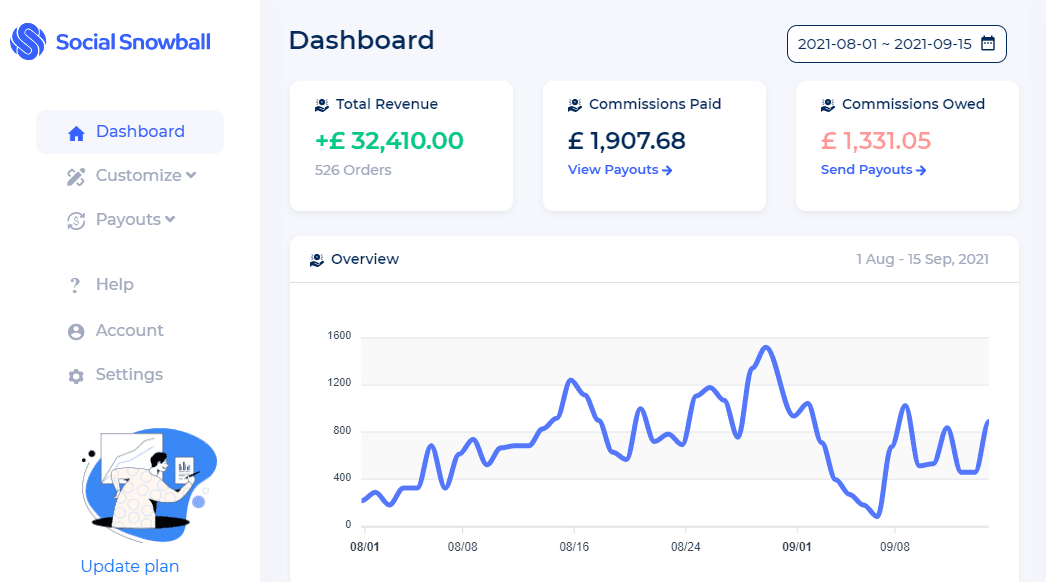Follow the Send Payouts link
The image size is (1046, 582).
click(x=873, y=170)
